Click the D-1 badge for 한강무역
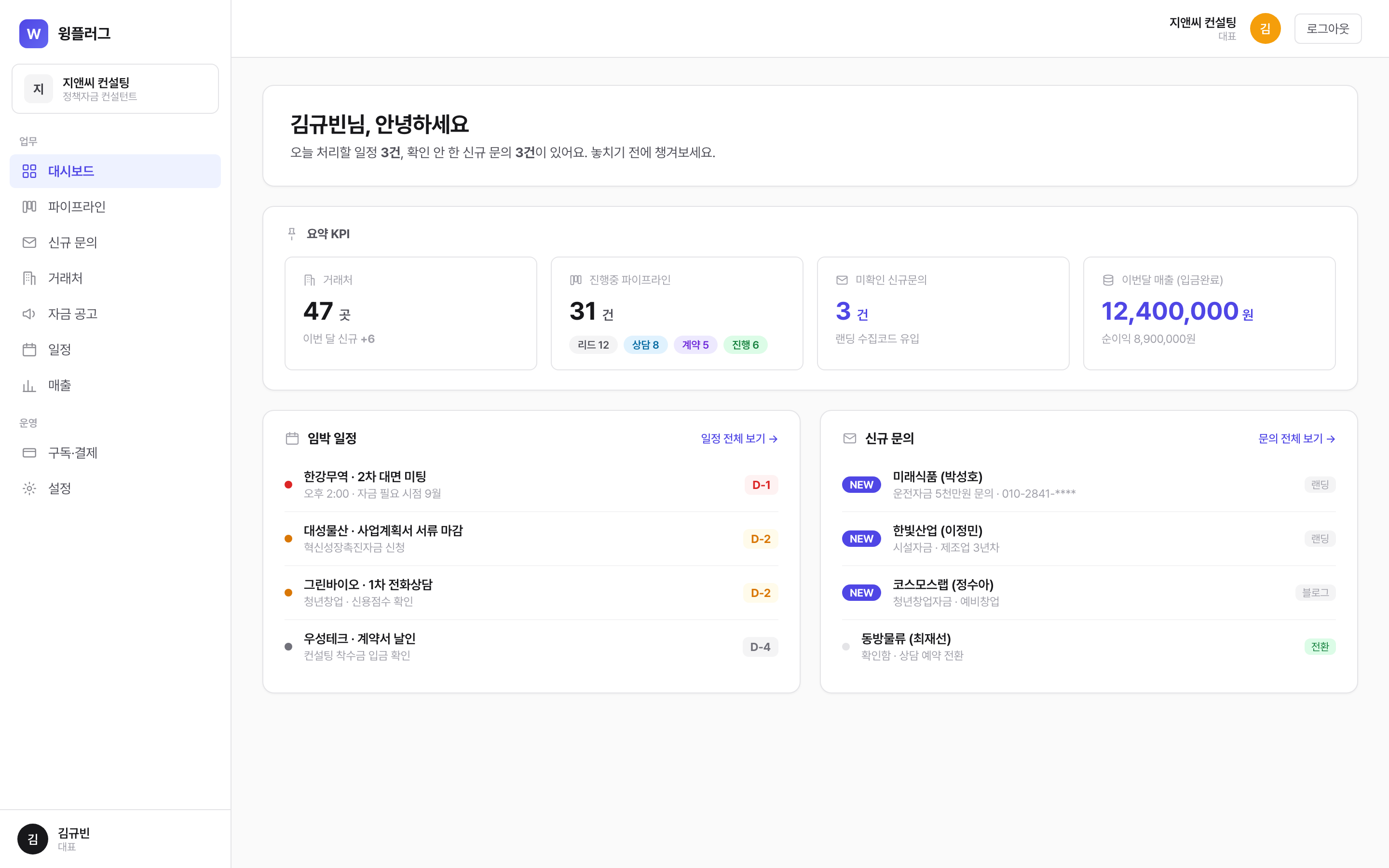 [761, 485]
